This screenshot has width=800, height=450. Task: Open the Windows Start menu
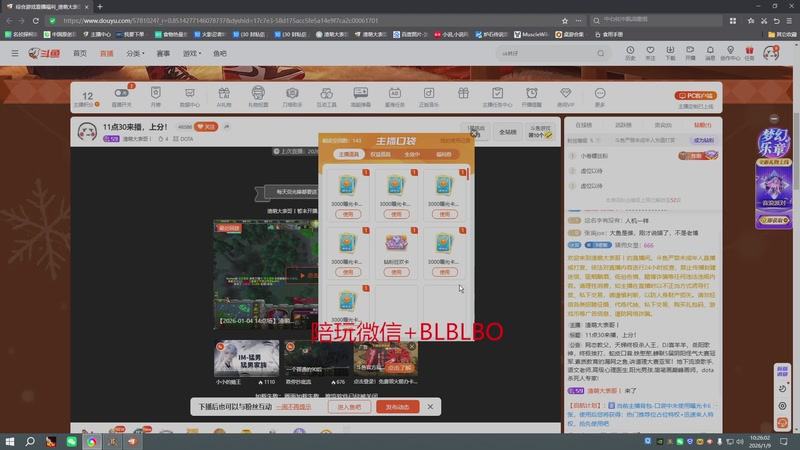coord(10,441)
